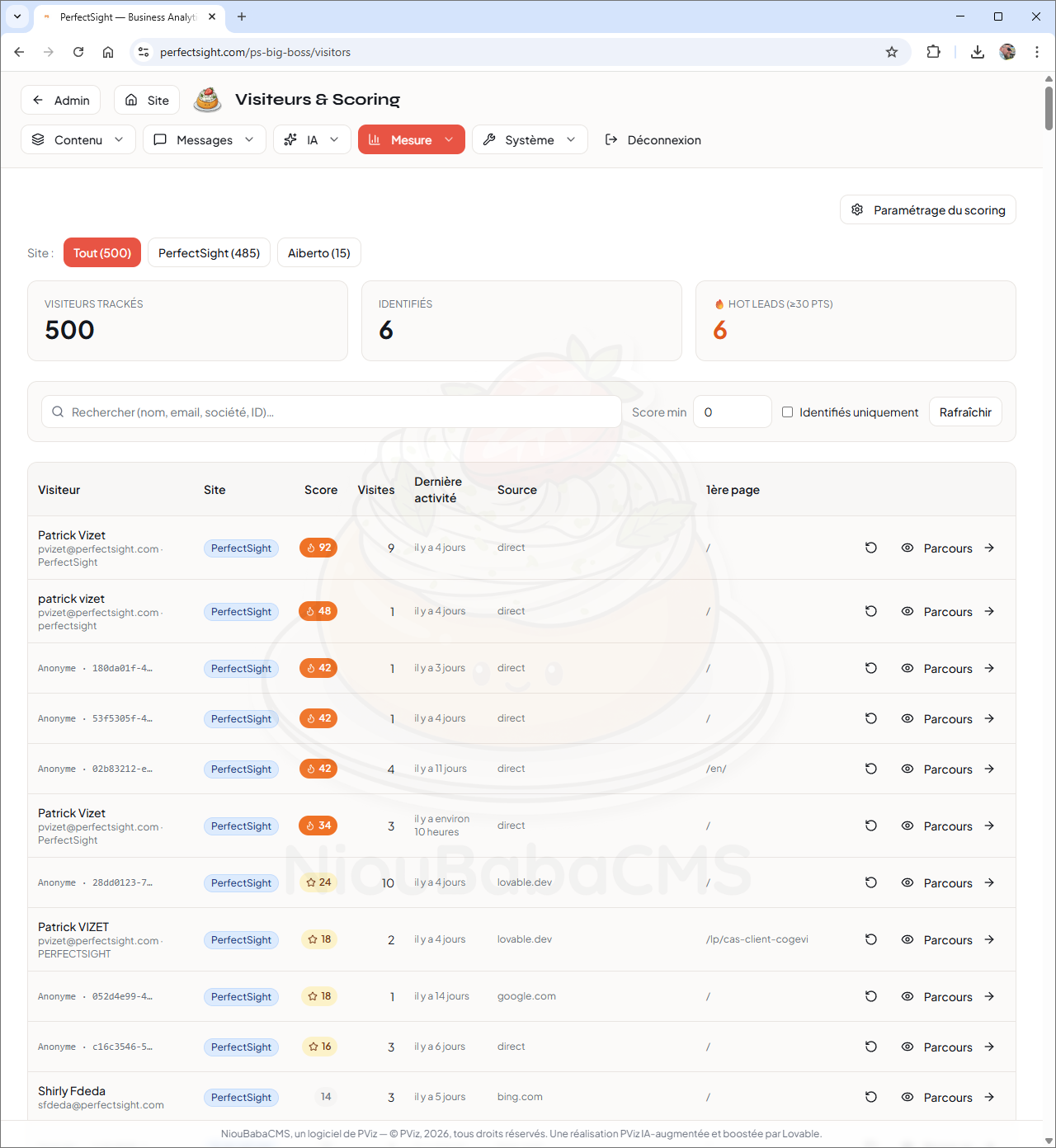Click the eye icon for Patrick Vizet score 92
This screenshot has height=1148, width=1056.
907,548
